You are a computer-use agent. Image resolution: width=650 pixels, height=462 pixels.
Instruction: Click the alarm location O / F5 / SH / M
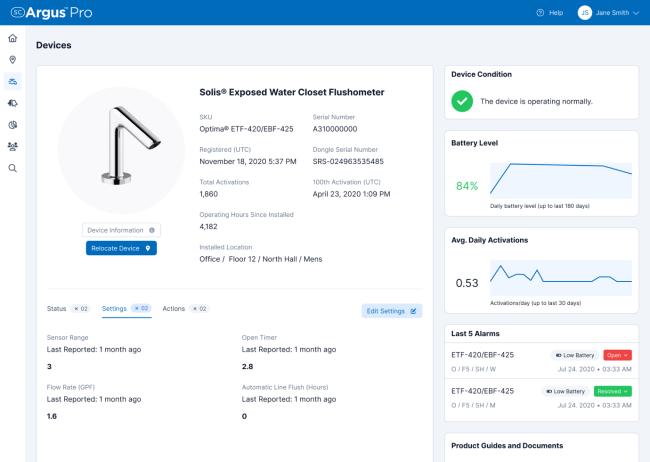[x=473, y=405]
